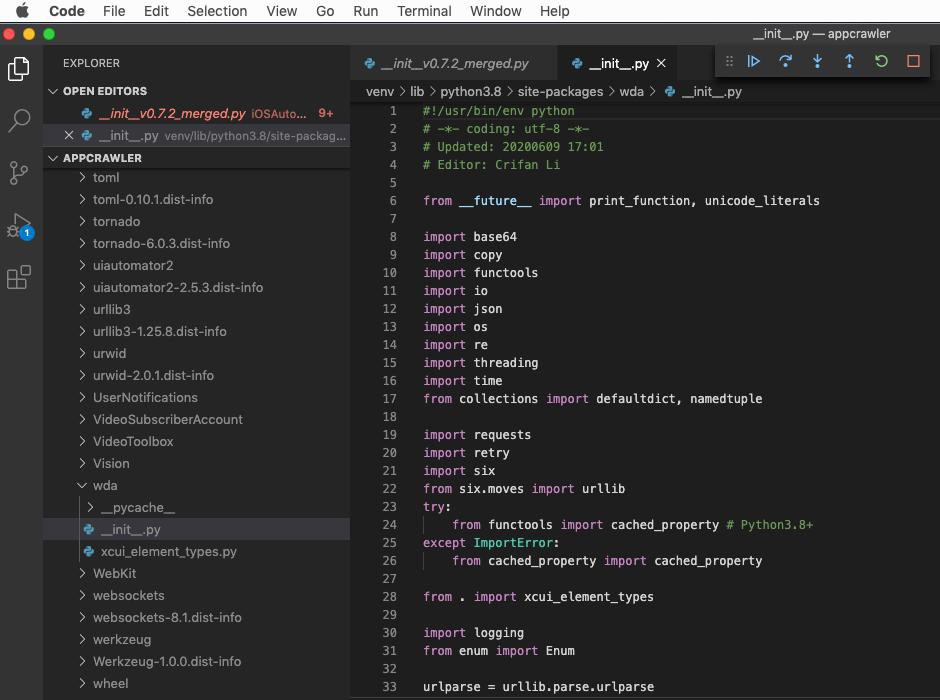940x700 pixels.
Task: Select the __init__.py editor tab
Action: tap(617, 63)
